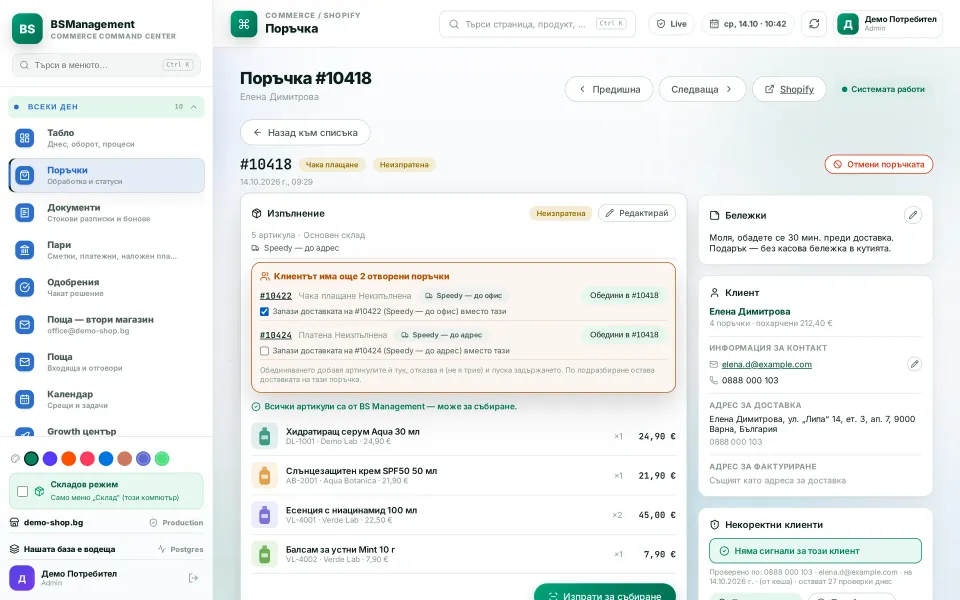
Task: Go to the Следваща order
Action: pos(702,89)
